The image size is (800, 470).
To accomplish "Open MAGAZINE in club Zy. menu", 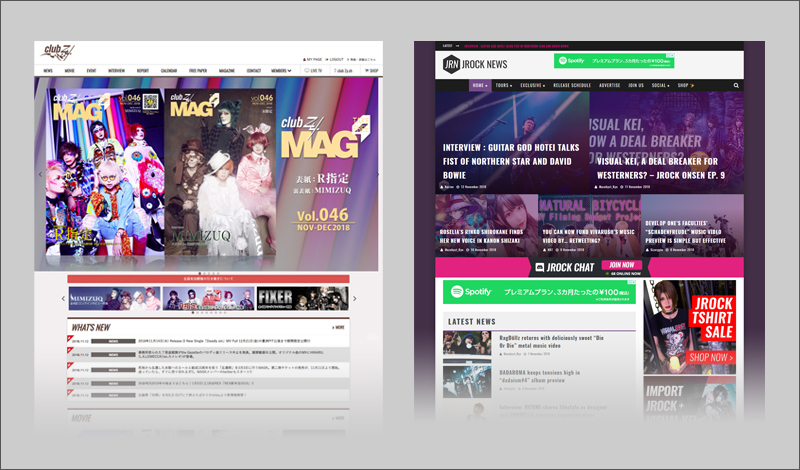I will (227, 70).
